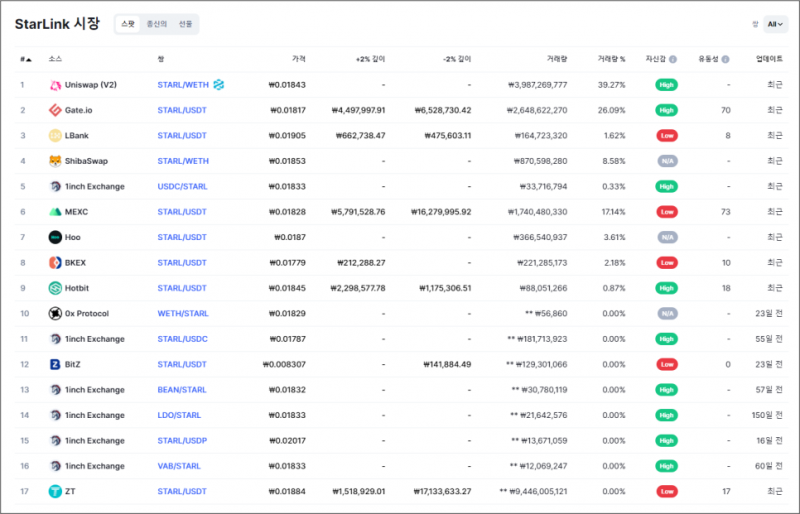
Task: Click 39.27% volume percentage
Action: [x=612, y=85]
